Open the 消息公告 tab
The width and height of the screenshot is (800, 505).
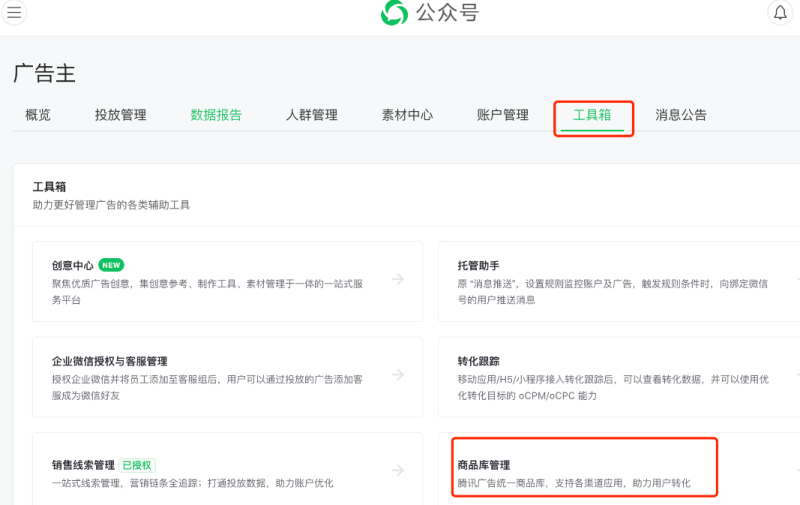click(681, 115)
